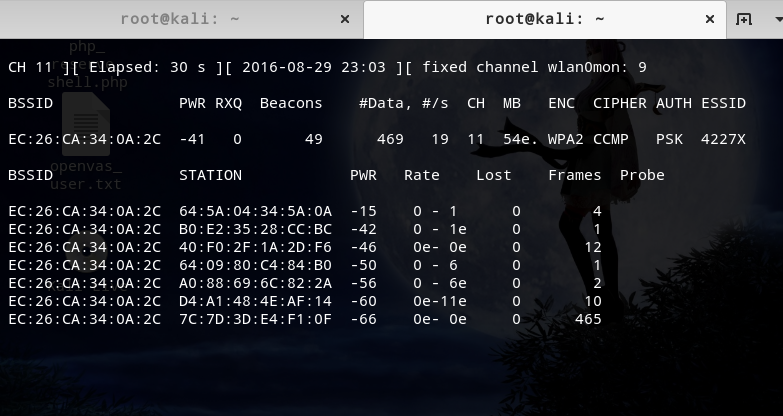
Task: Select the active second root@kali tab
Action: point(544,19)
